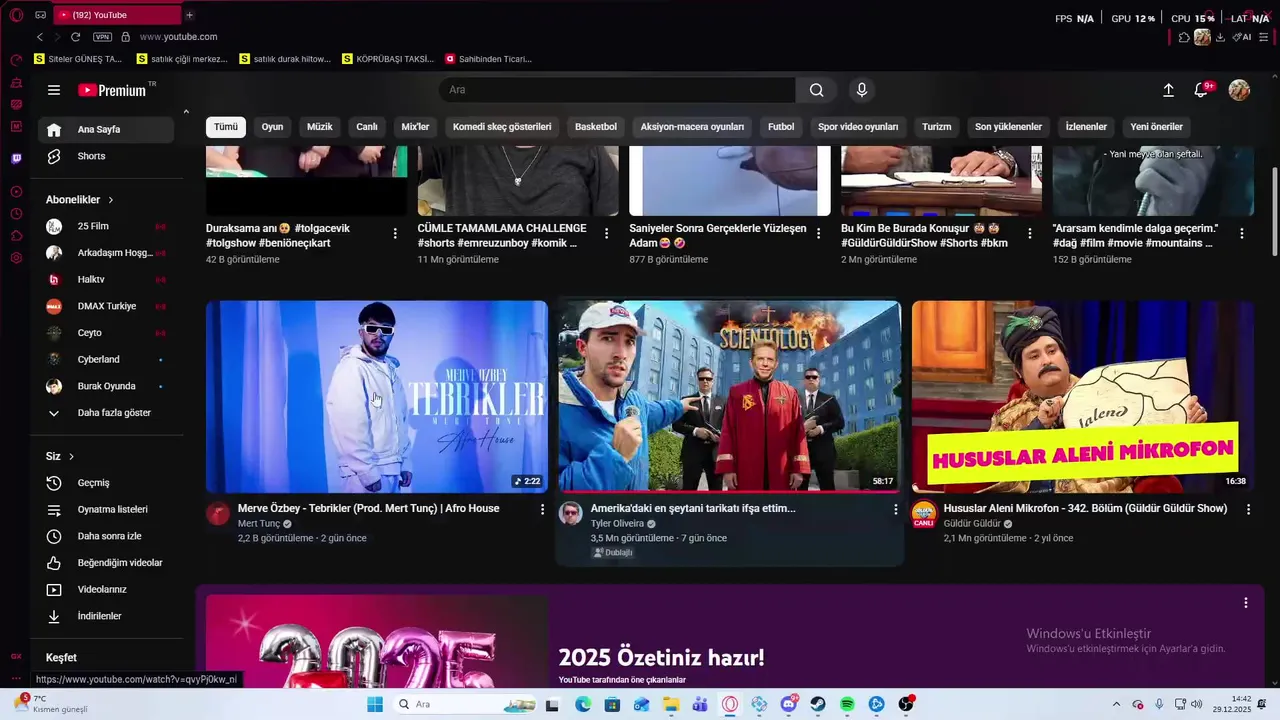Screen dimensions: 1280x720
Task: Select Aksiyon-macera oyunları chip
Action: click(692, 127)
